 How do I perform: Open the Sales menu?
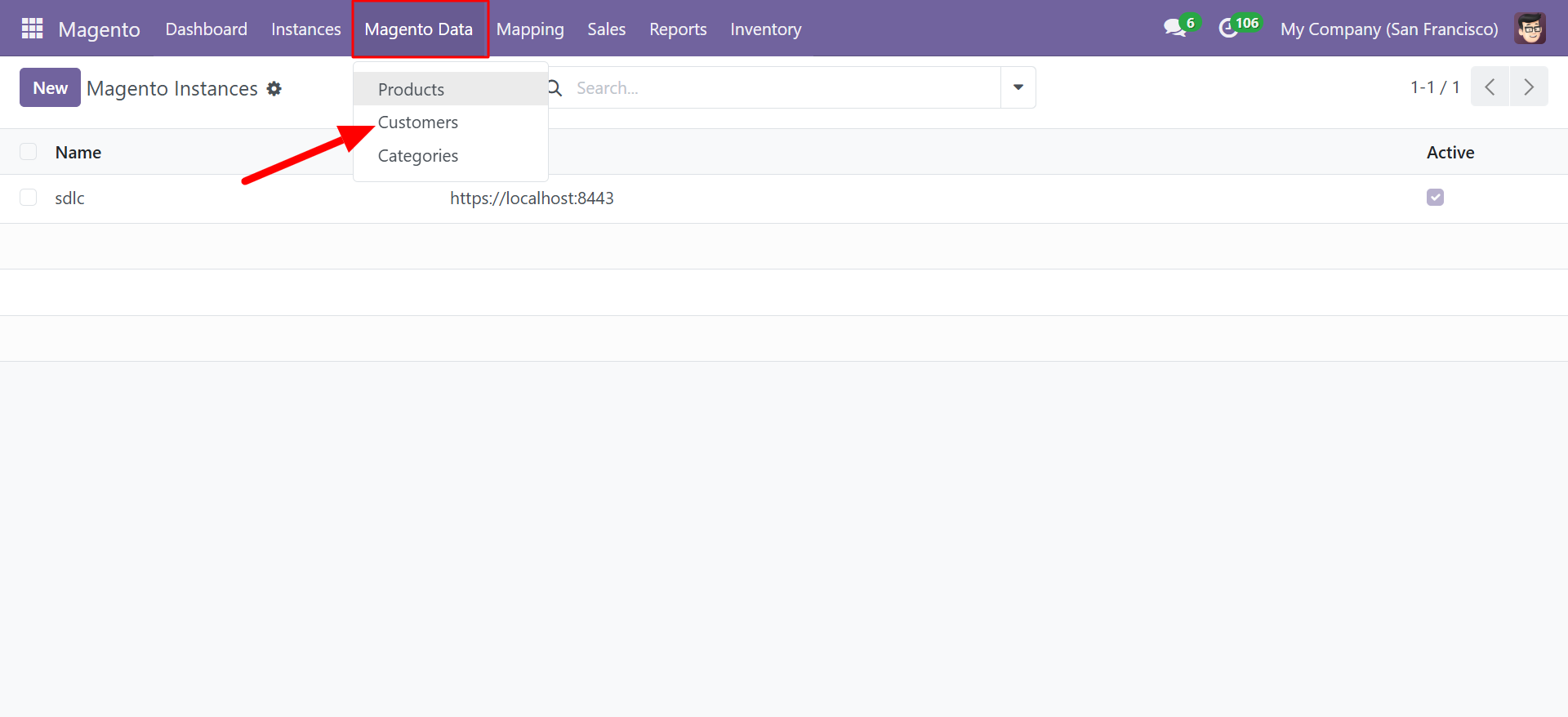click(607, 29)
